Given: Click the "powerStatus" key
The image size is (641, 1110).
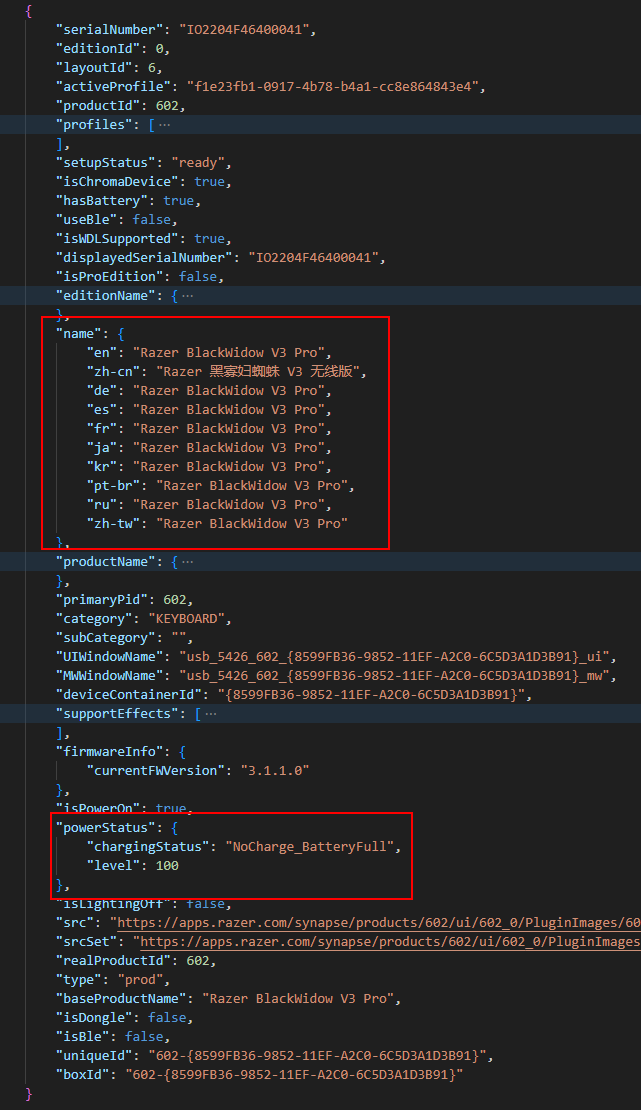Looking at the screenshot, I should [106, 828].
